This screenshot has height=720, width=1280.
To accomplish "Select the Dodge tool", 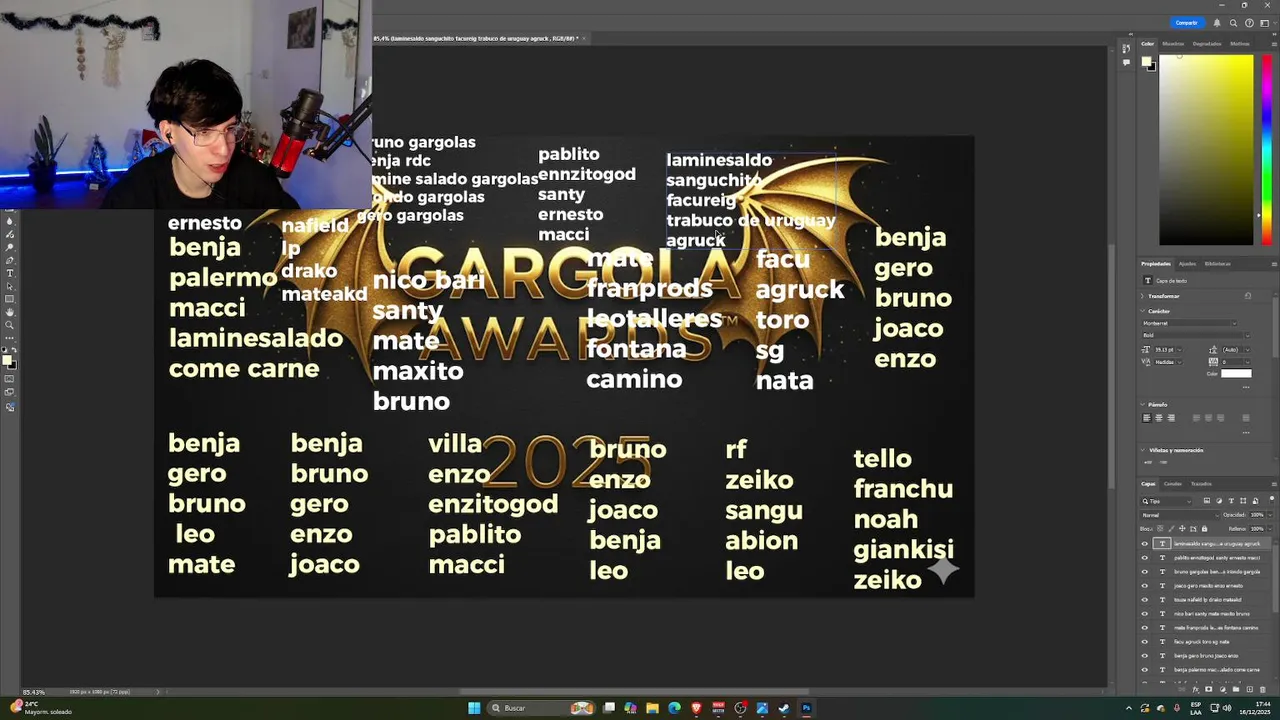I will 10,247.
